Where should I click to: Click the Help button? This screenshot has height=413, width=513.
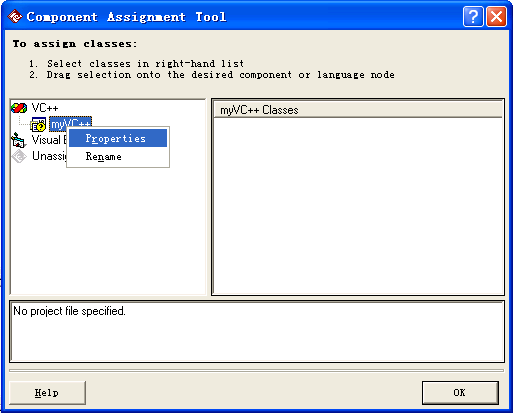click(x=47, y=393)
